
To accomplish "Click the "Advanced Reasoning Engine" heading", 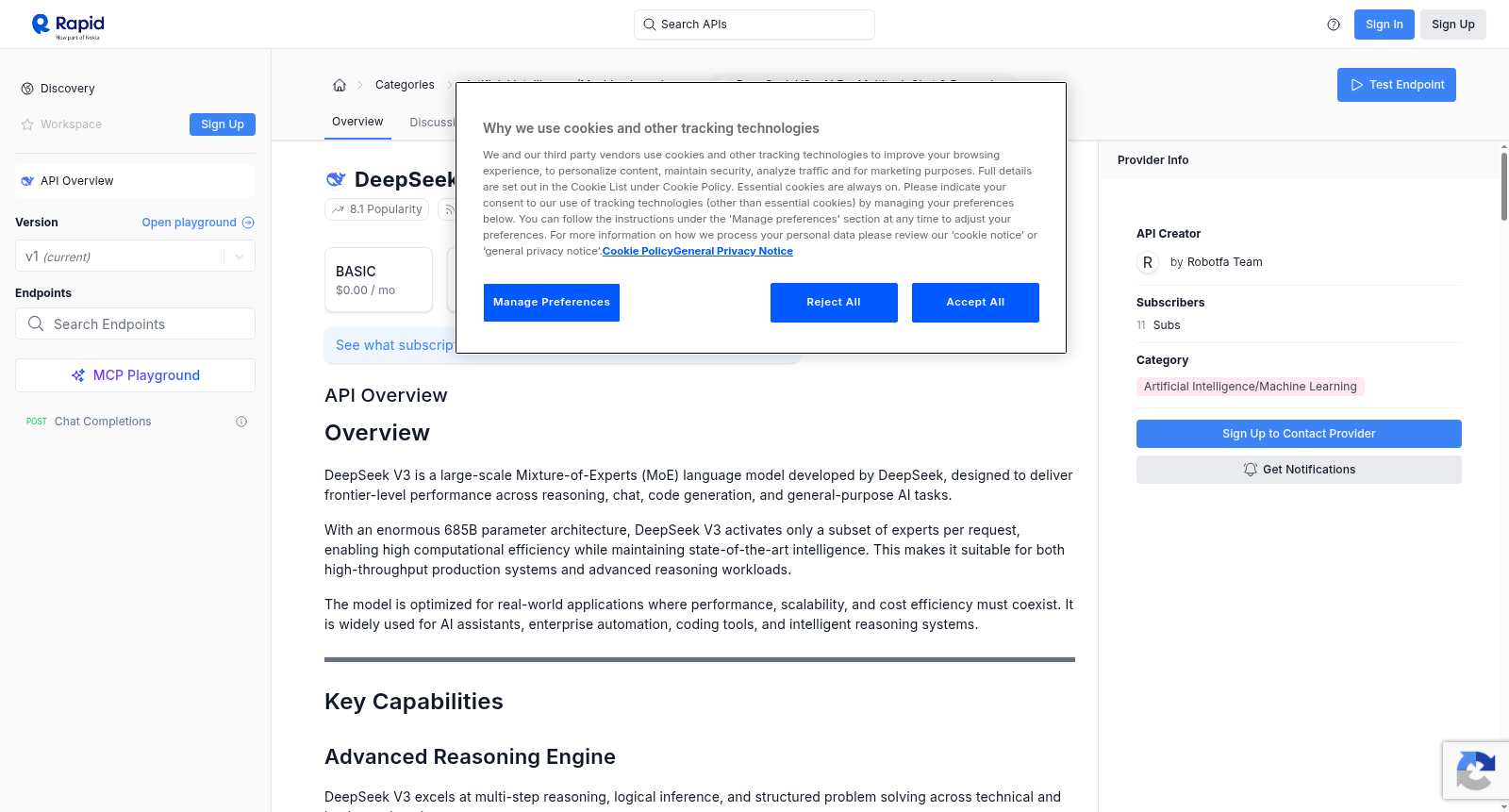I will tap(470, 756).
